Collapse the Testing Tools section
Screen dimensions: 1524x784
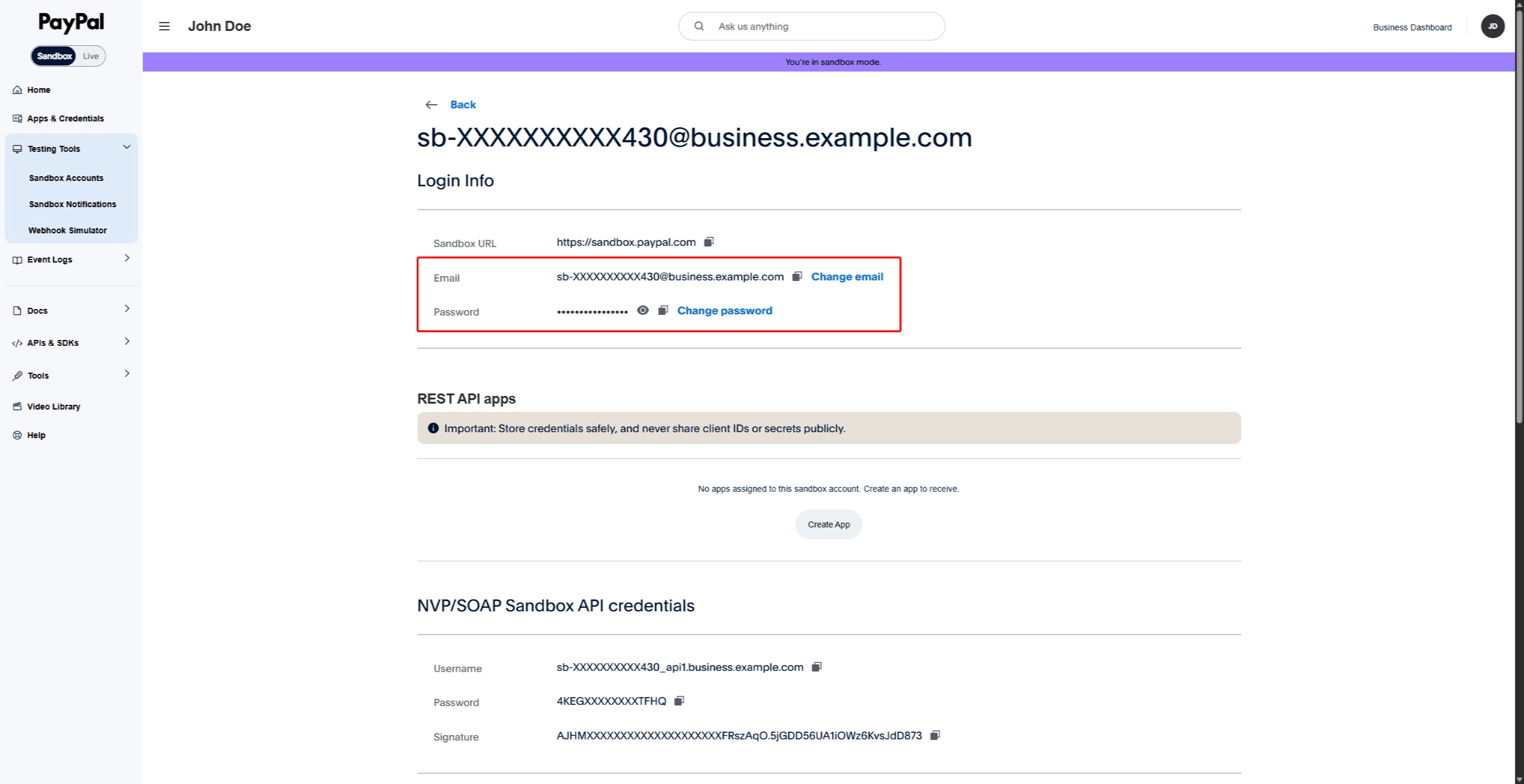pyautogui.click(x=126, y=147)
